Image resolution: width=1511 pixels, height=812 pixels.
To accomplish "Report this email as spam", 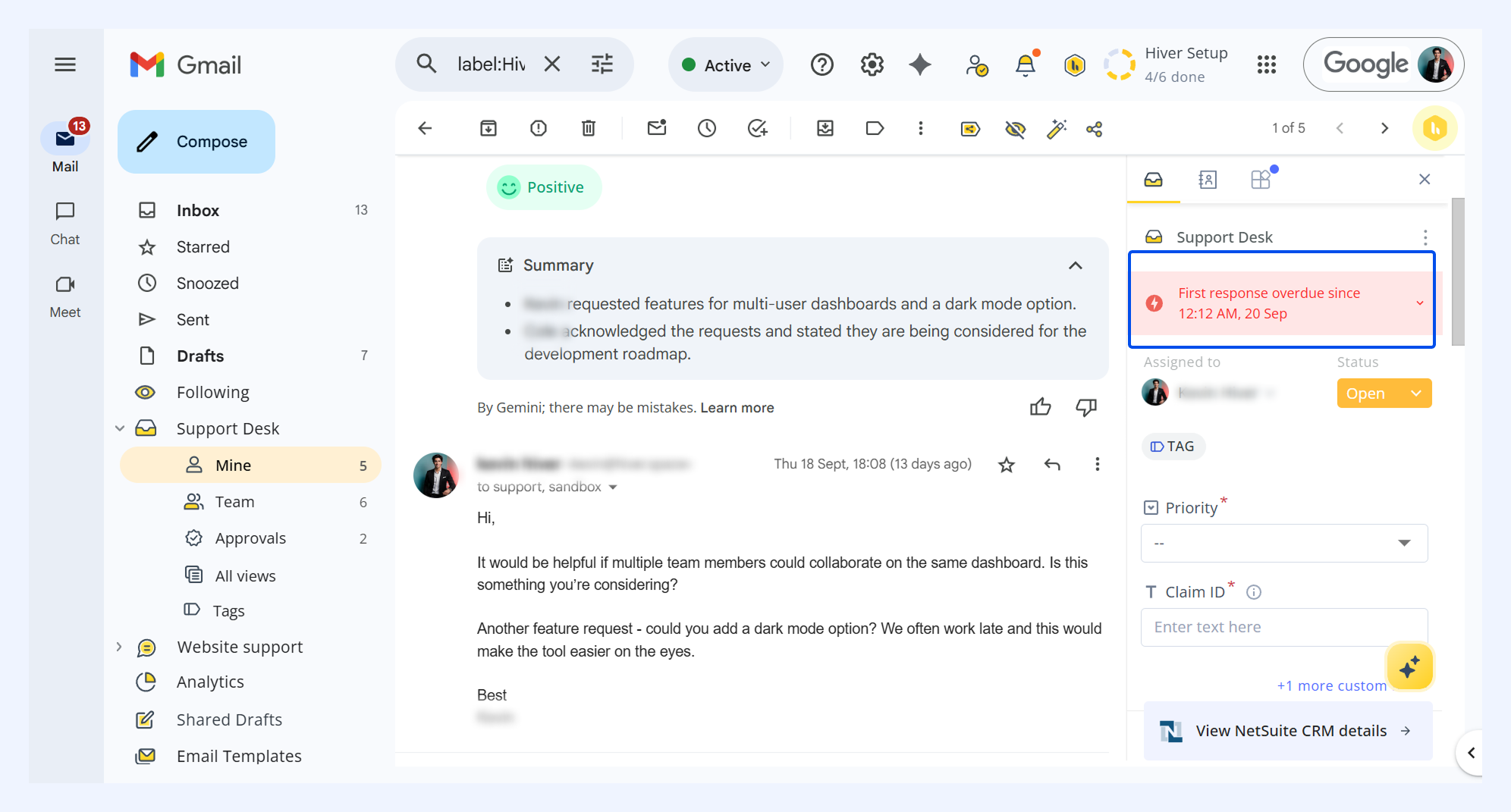I will (x=539, y=128).
